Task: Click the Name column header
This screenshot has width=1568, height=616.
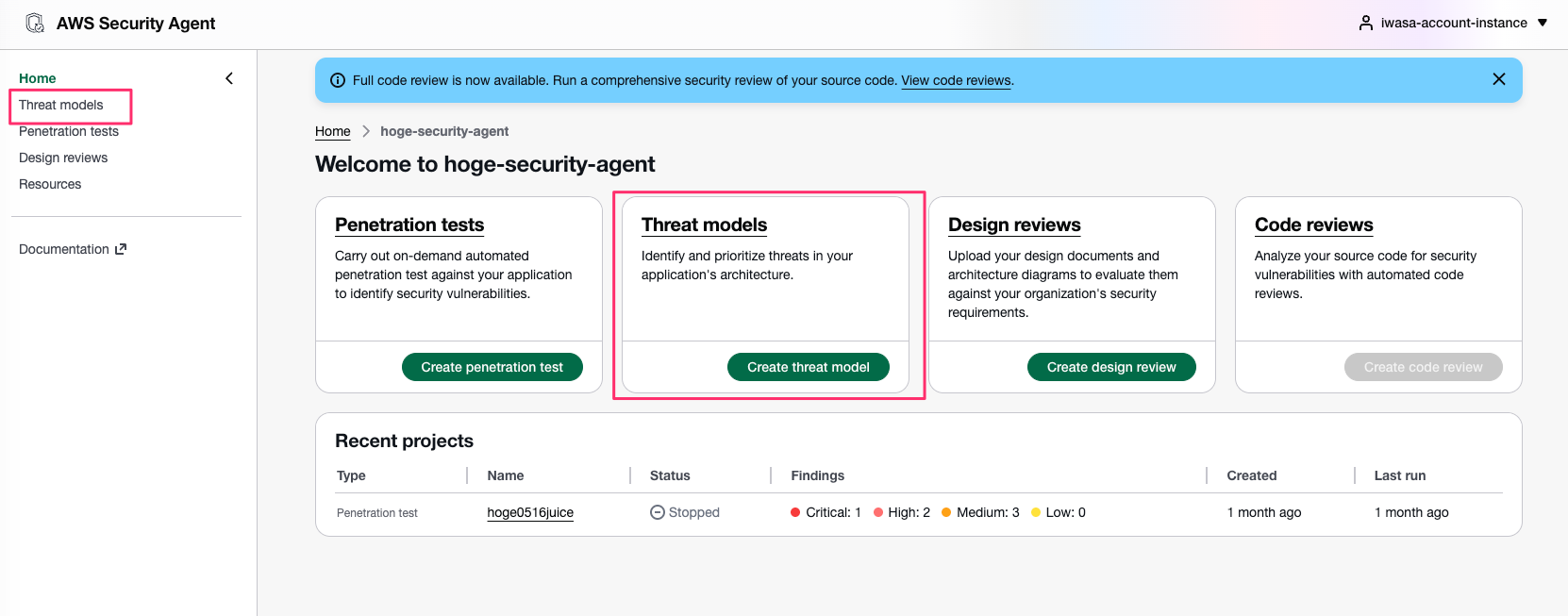Action: pyautogui.click(x=506, y=475)
